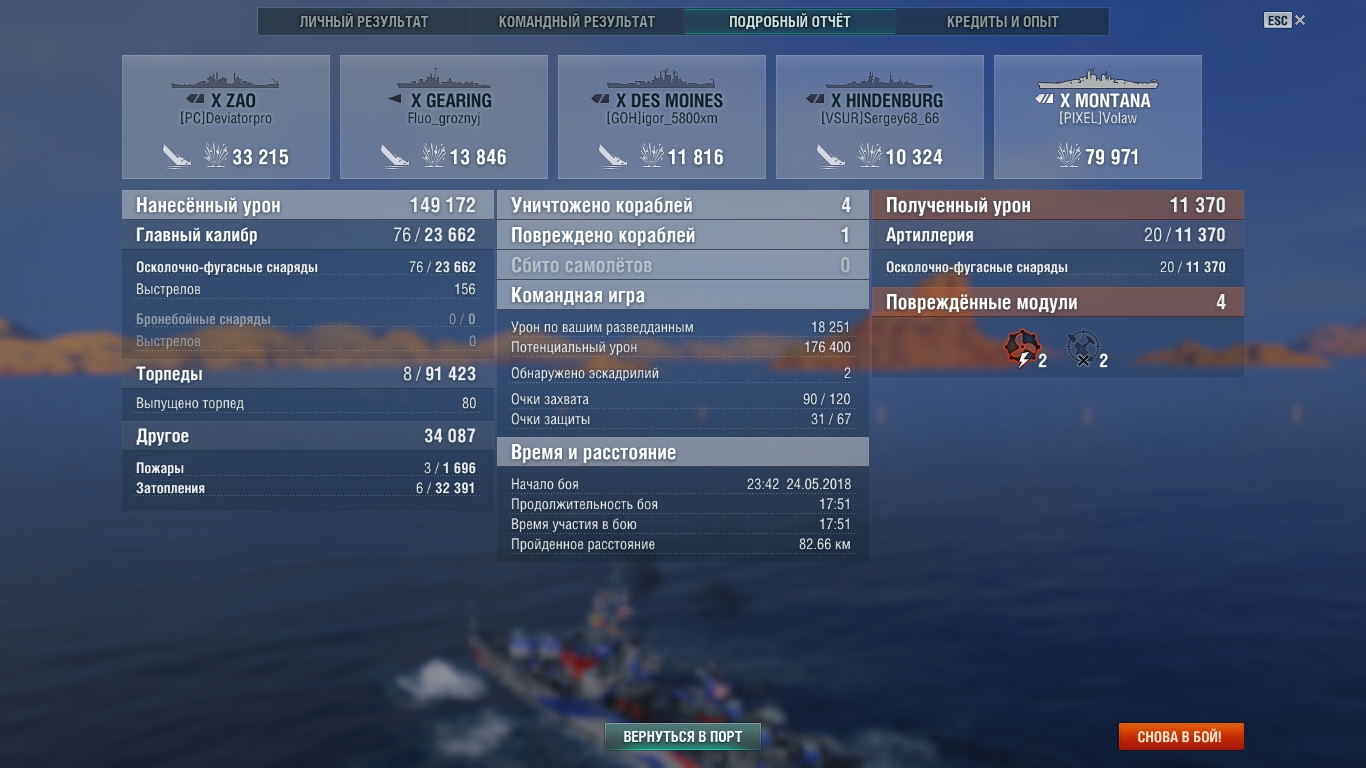Click the damage explosion icon on Zao card
This screenshot has width=1366, height=768.
[215, 156]
